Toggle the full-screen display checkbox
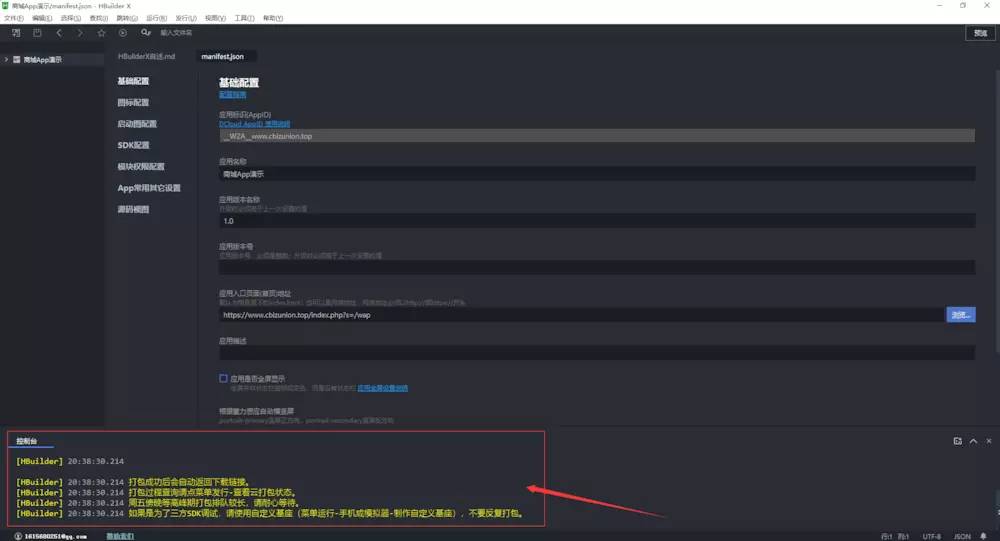The image size is (1000, 541). pyautogui.click(x=223, y=378)
